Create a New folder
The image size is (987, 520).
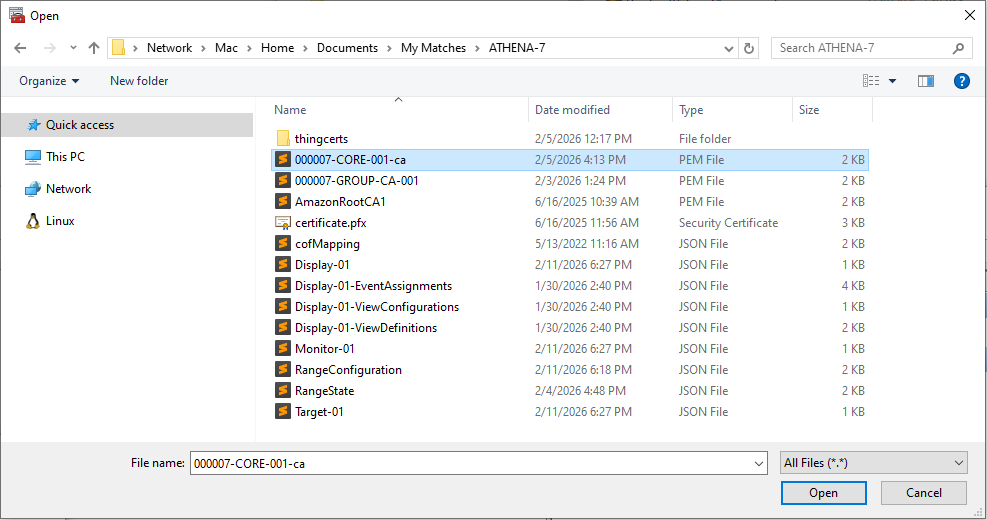pyautogui.click(x=139, y=81)
